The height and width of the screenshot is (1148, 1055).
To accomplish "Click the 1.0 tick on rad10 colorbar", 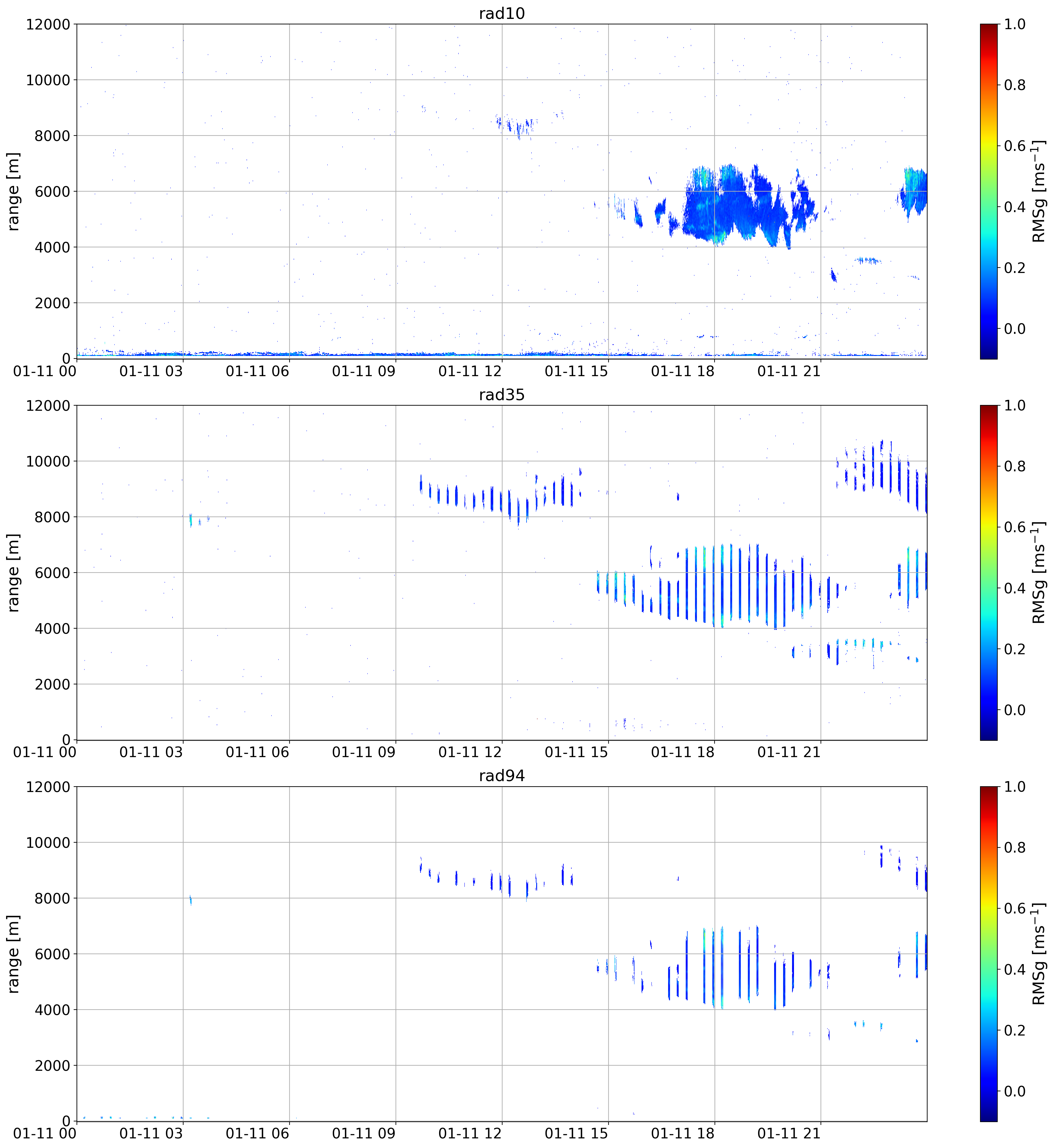I will 1015,25.
